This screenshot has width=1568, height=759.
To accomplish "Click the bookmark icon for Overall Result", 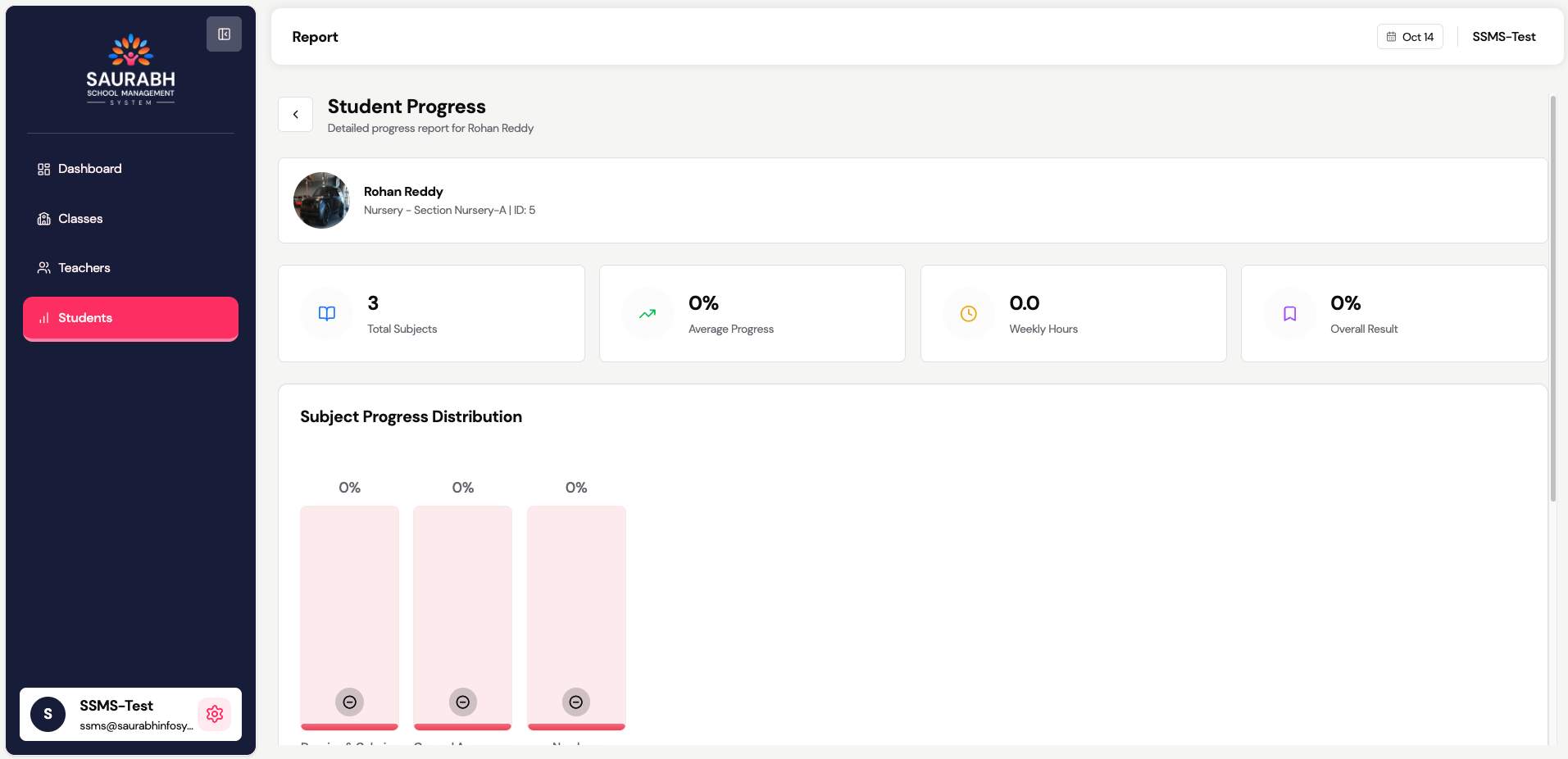I will point(1289,314).
